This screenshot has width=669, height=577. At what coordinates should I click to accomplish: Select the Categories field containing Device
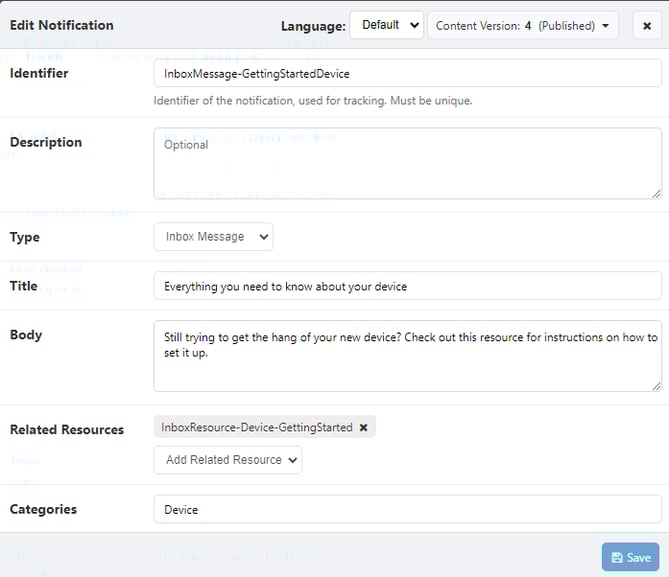[x=407, y=510]
